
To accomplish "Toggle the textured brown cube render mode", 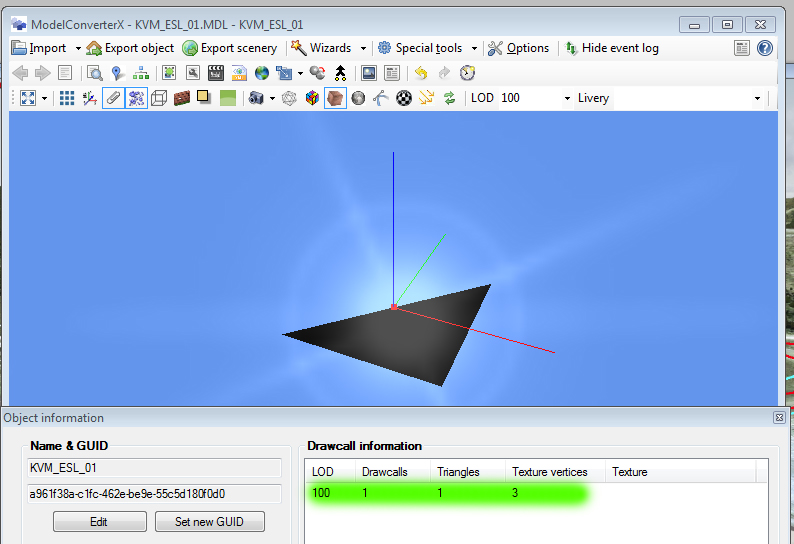I will [x=336, y=98].
